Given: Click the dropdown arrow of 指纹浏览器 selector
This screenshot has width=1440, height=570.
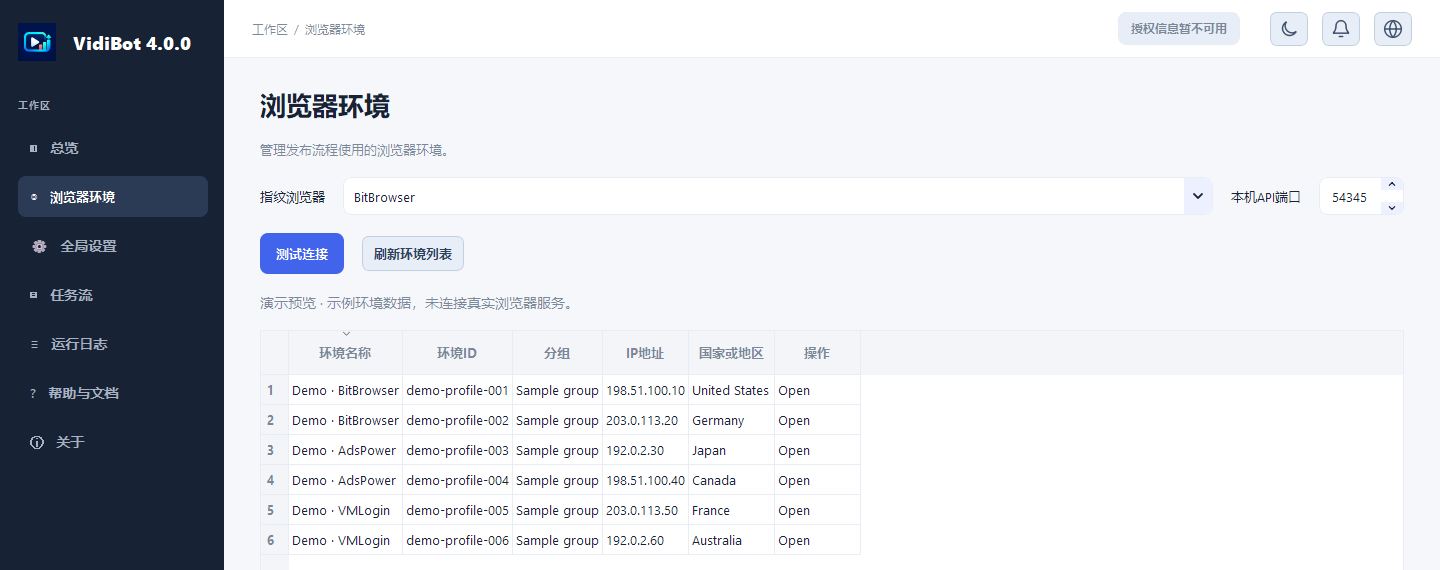Looking at the screenshot, I should pos(1197,197).
